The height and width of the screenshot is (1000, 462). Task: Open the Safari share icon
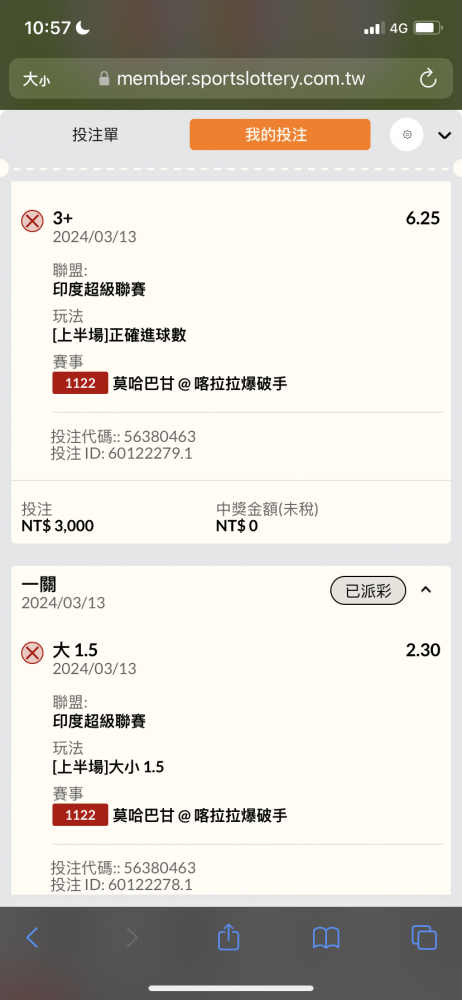coord(228,937)
